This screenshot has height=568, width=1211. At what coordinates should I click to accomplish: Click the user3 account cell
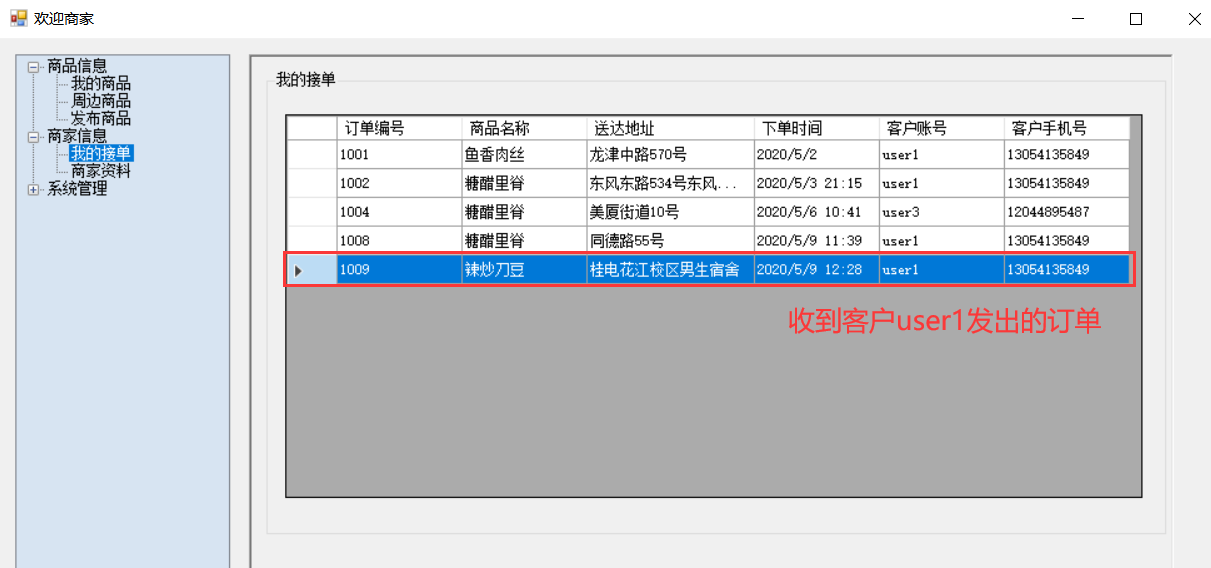941,212
